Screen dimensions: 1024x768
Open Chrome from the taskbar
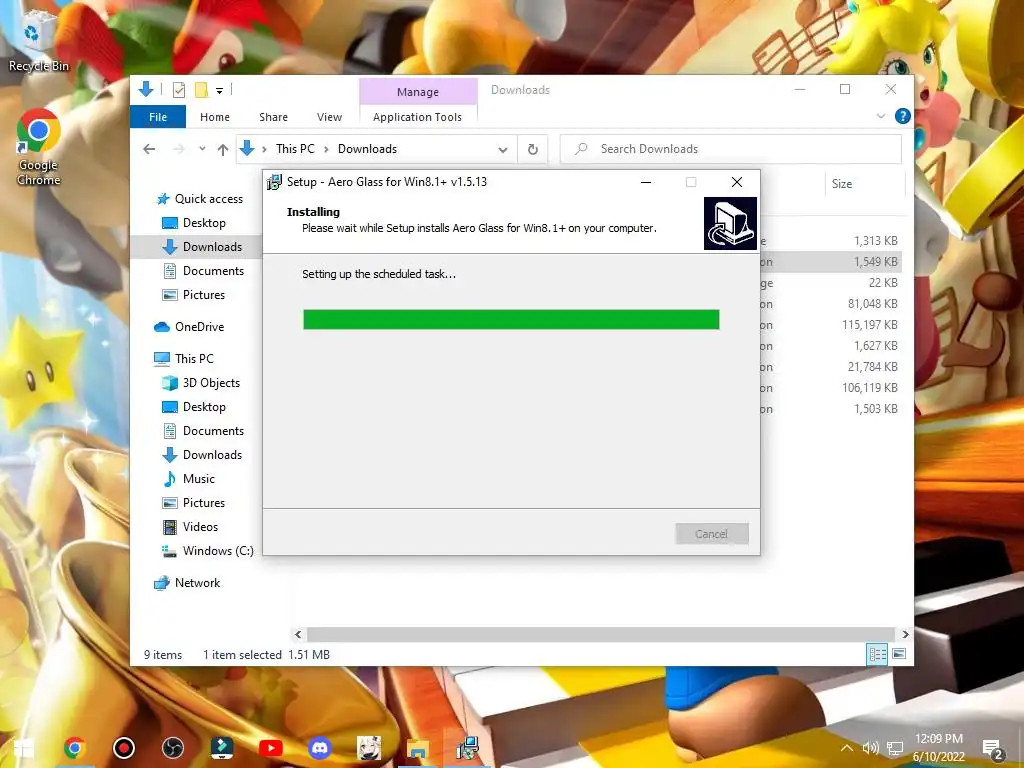tap(74, 748)
